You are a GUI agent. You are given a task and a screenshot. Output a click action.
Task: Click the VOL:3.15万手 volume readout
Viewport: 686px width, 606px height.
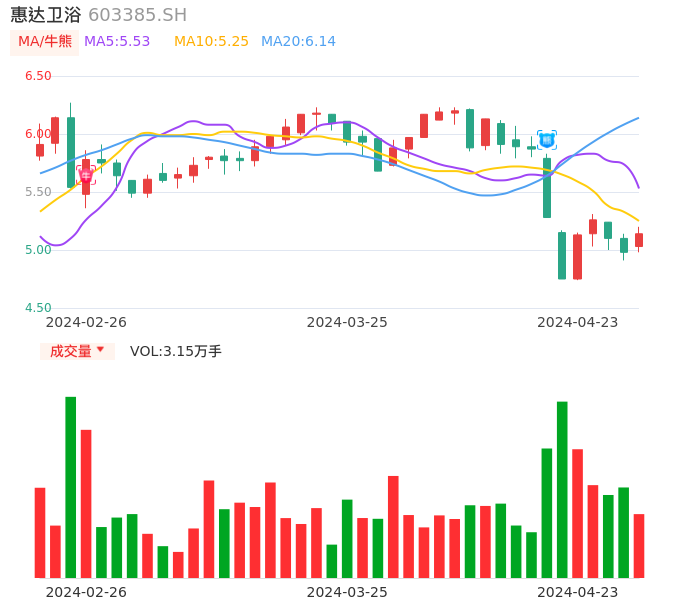pyautogui.click(x=176, y=351)
